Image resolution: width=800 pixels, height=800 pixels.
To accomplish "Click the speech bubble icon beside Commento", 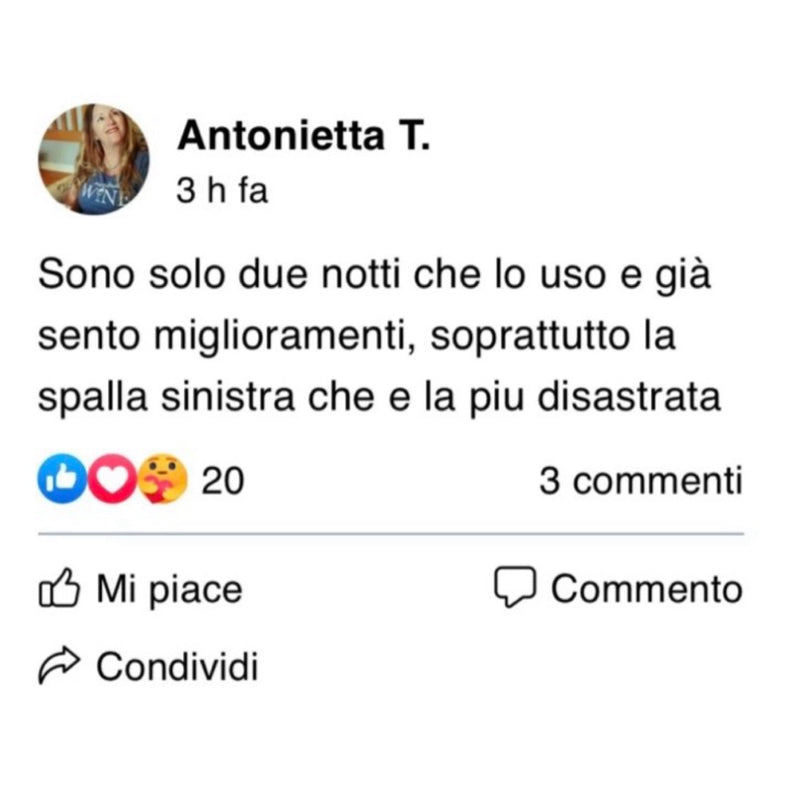I will pyautogui.click(x=516, y=588).
